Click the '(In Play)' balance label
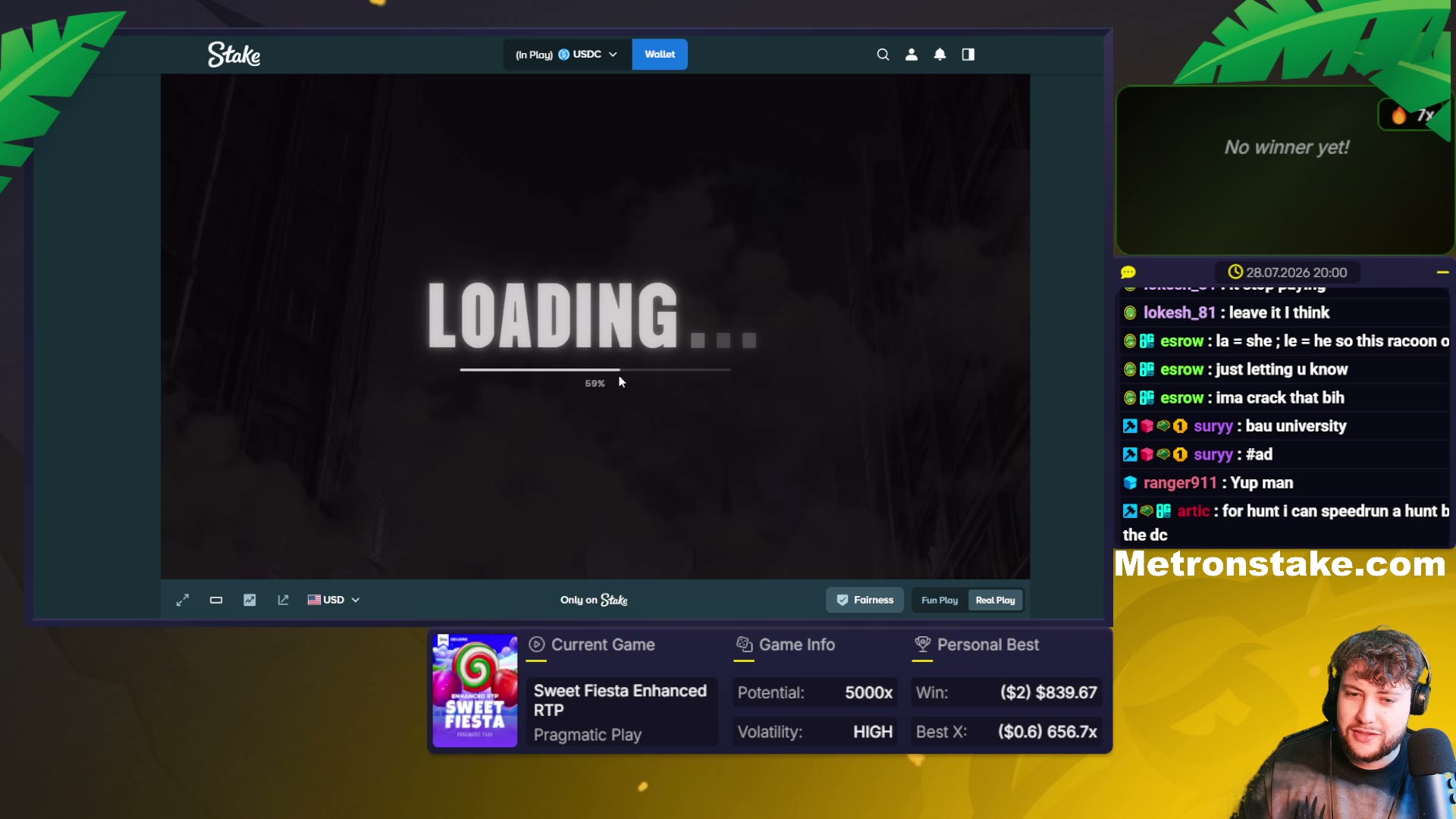 534,55
